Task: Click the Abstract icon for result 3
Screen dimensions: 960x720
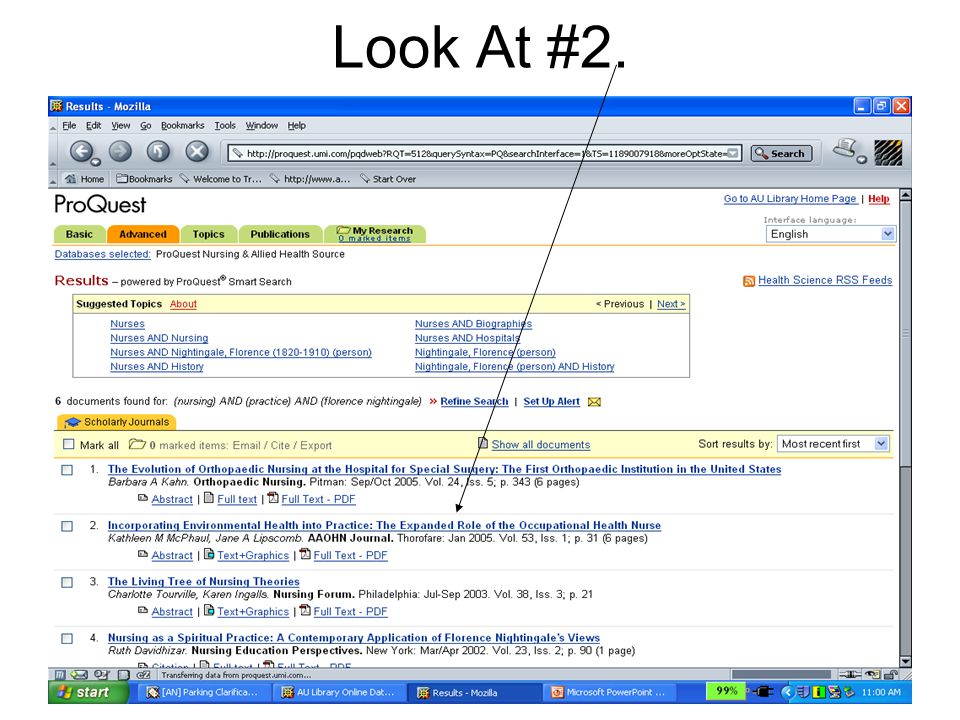Action: click(x=143, y=610)
